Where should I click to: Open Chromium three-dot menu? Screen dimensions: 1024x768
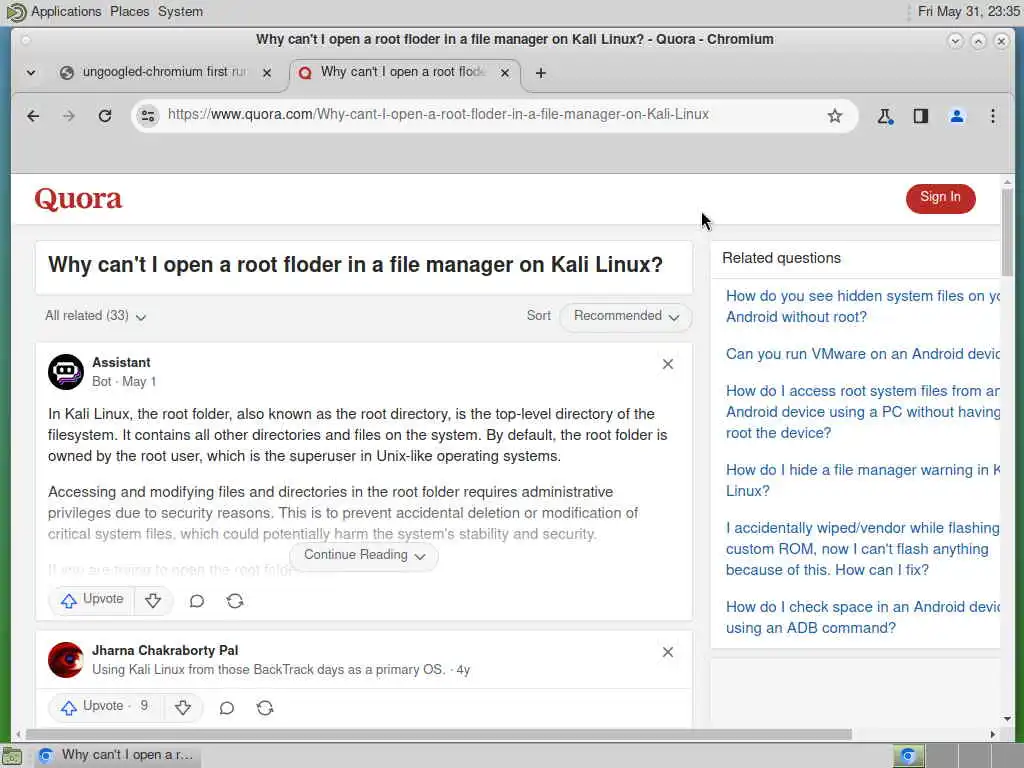coord(992,116)
